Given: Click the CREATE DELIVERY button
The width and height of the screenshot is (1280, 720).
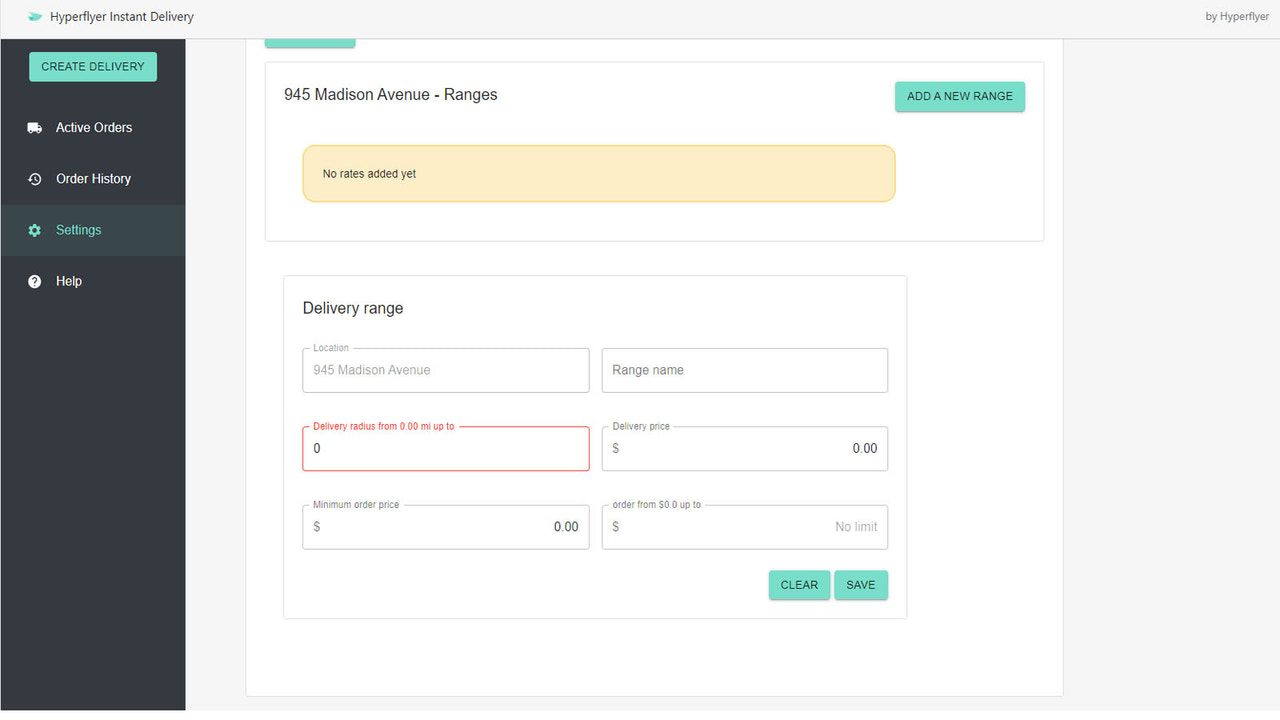Looking at the screenshot, I should pos(92,66).
